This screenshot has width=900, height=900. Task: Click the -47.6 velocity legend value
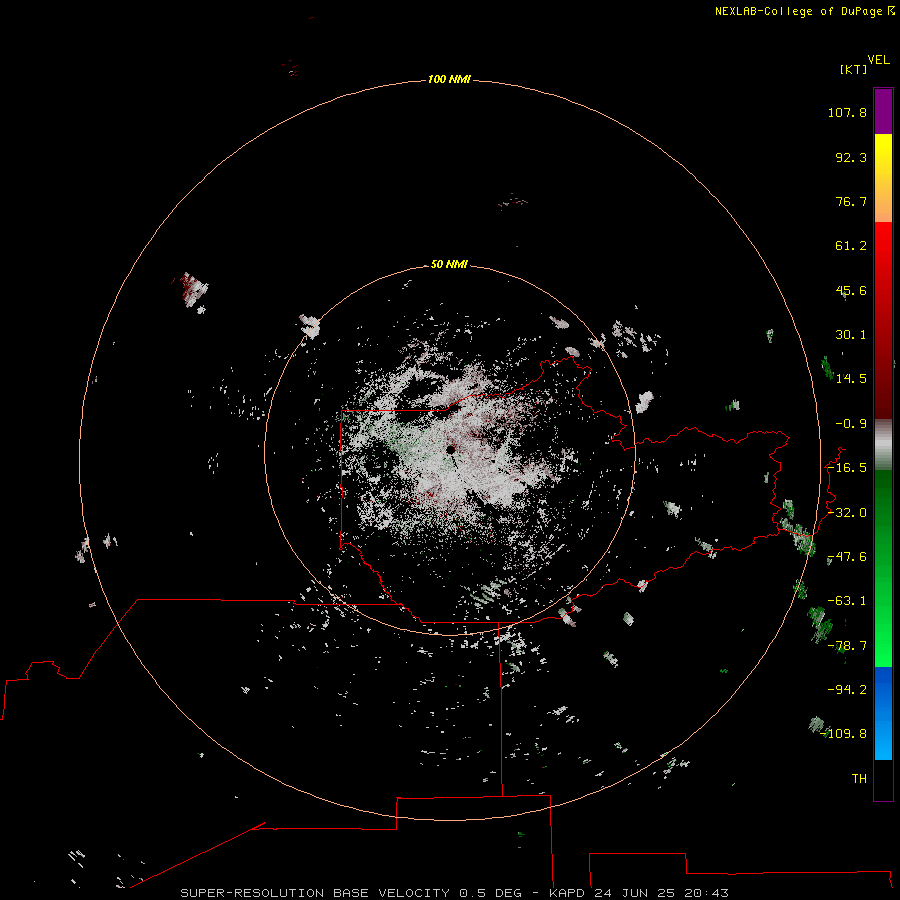(847, 557)
